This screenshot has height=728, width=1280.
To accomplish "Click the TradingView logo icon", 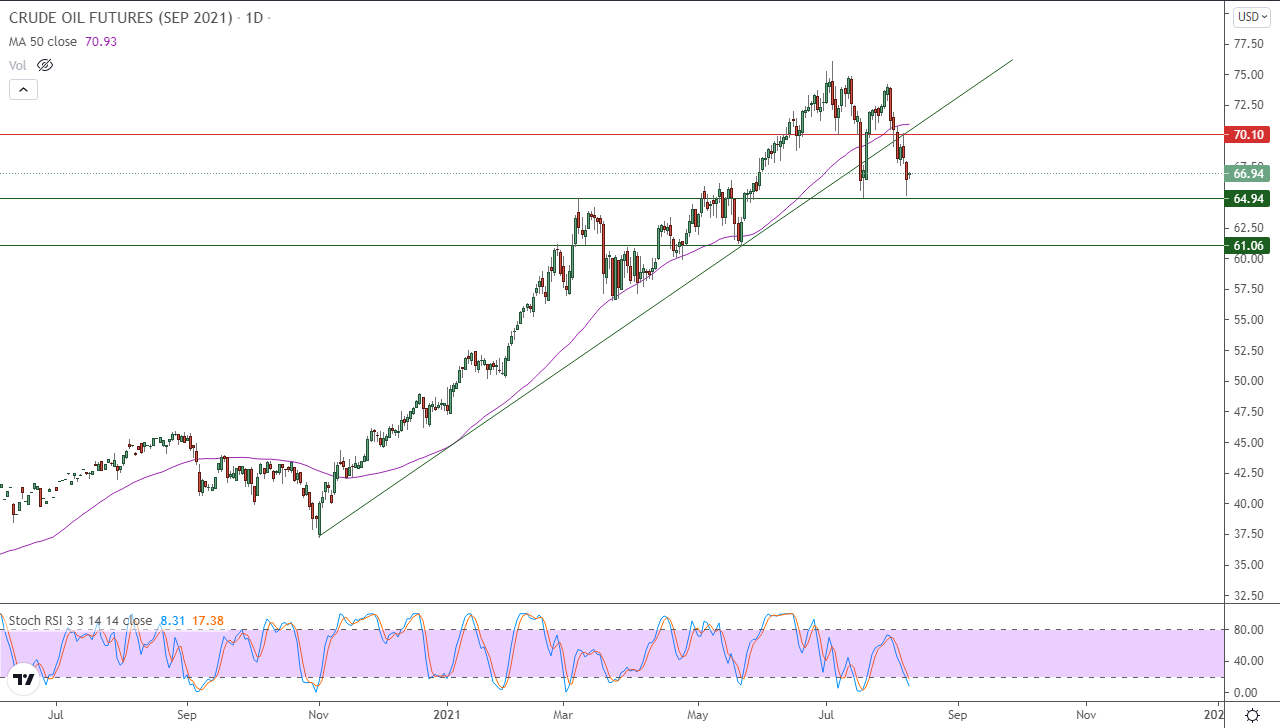I will pos(24,680).
